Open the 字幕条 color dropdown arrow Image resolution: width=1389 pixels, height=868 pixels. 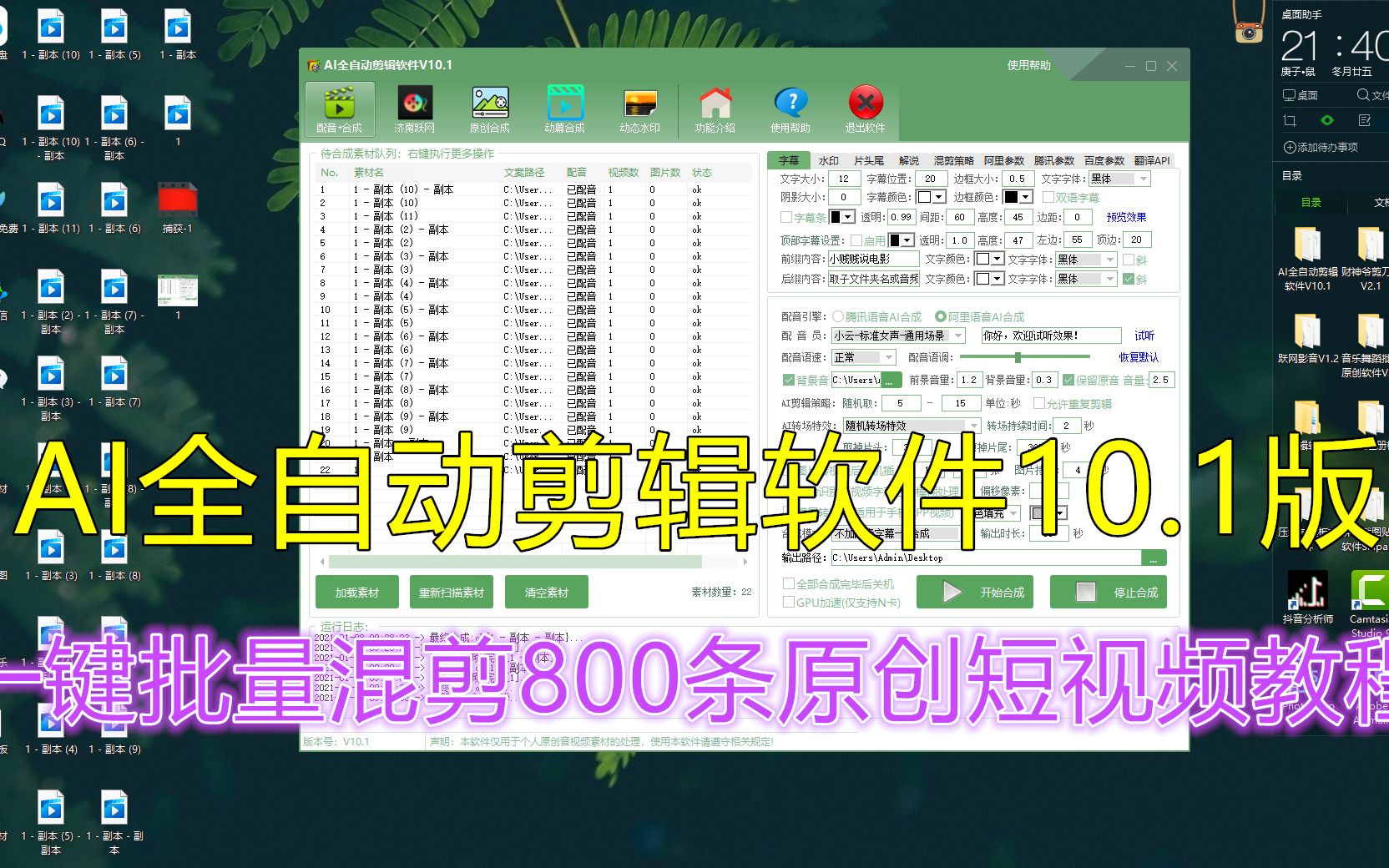click(x=848, y=217)
